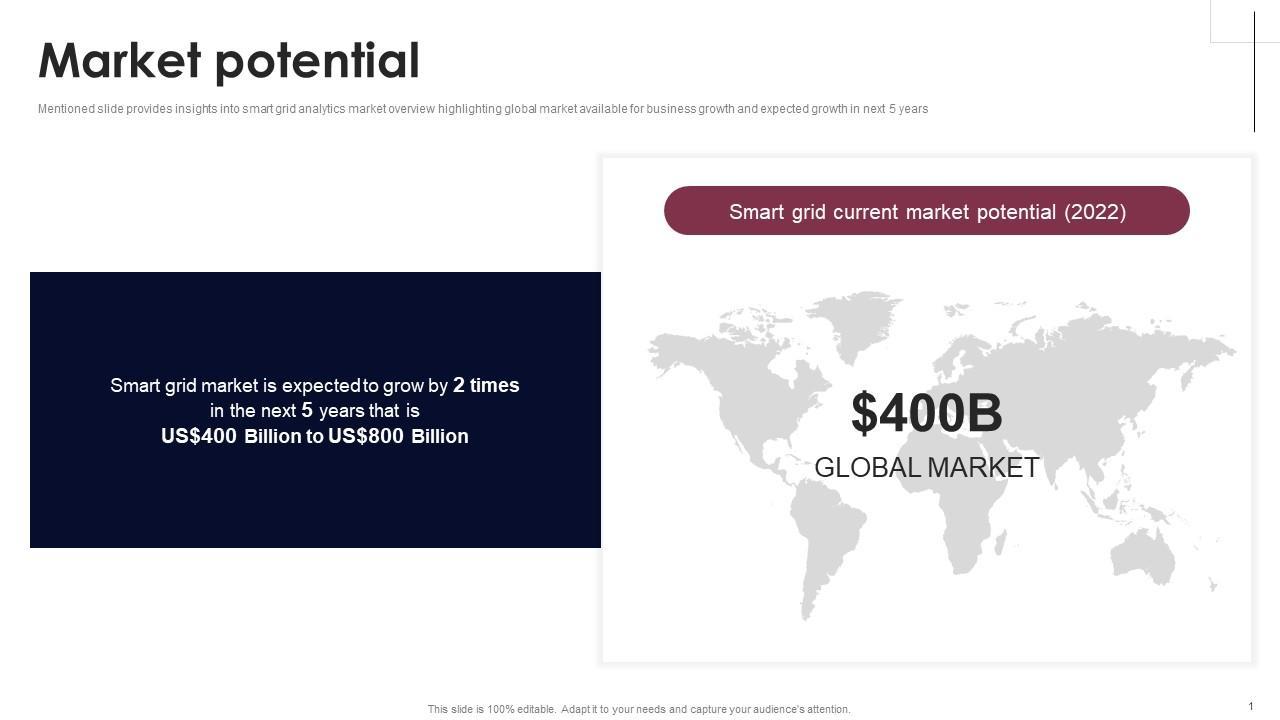Select the "$400B" figure on the map

pyautogui.click(x=926, y=413)
